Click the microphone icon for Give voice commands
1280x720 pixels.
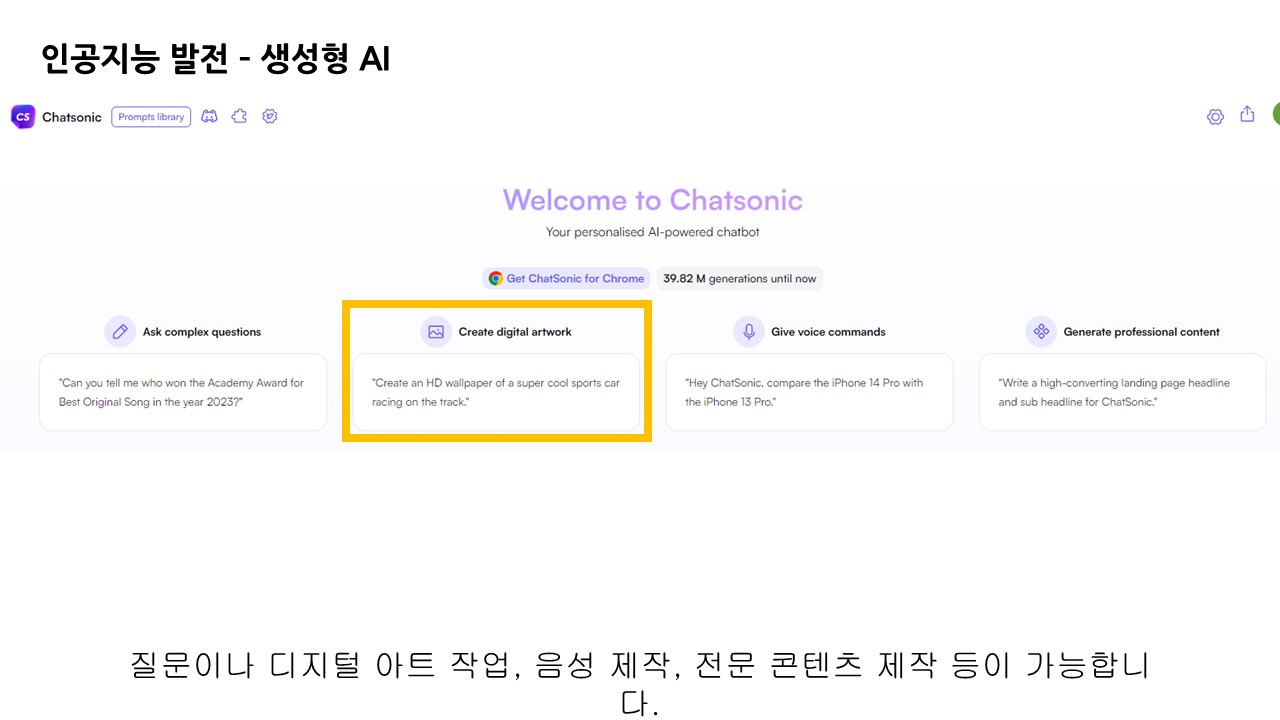pyautogui.click(x=748, y=332)
